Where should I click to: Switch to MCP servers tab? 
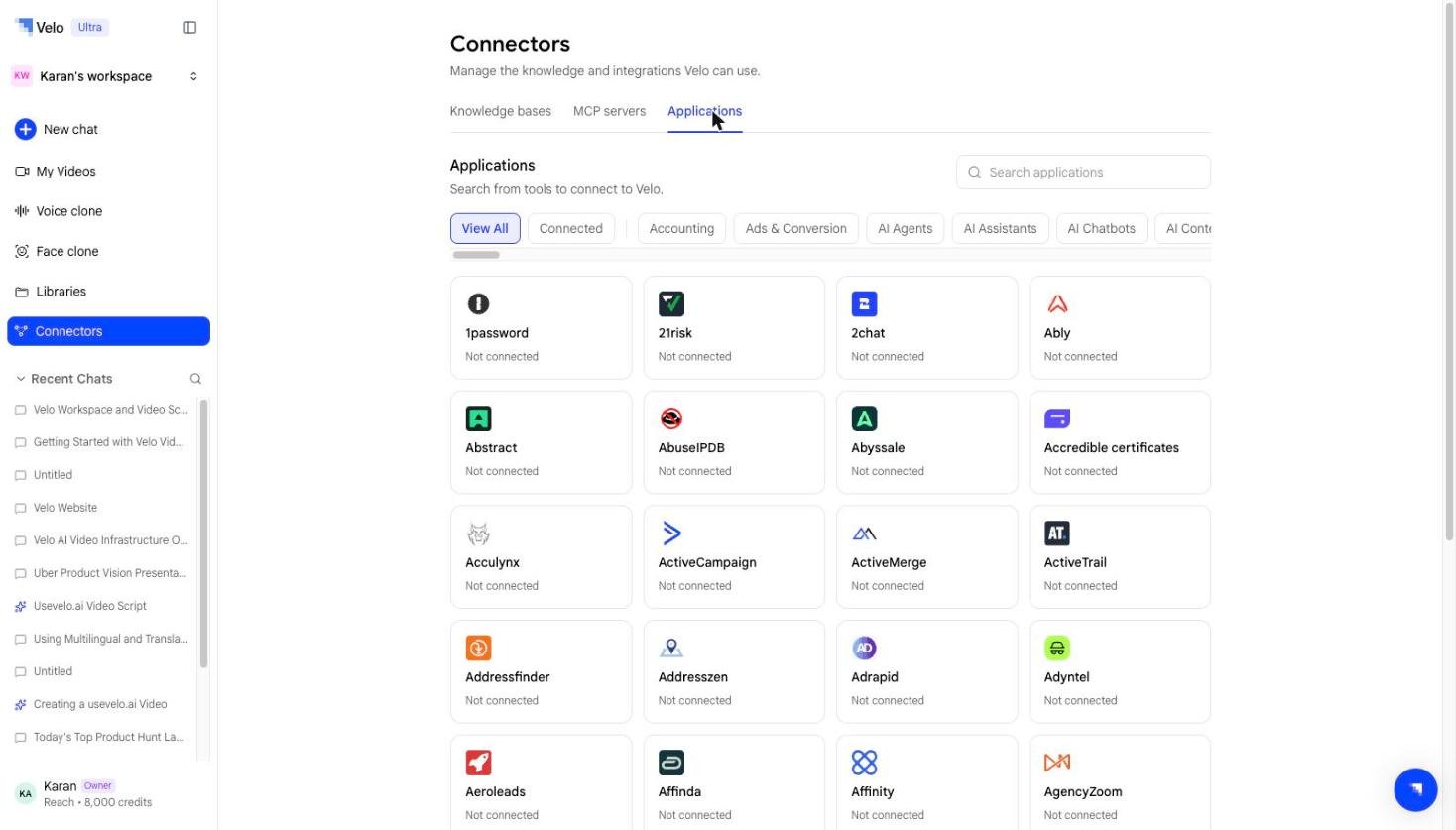click(609, 111)
